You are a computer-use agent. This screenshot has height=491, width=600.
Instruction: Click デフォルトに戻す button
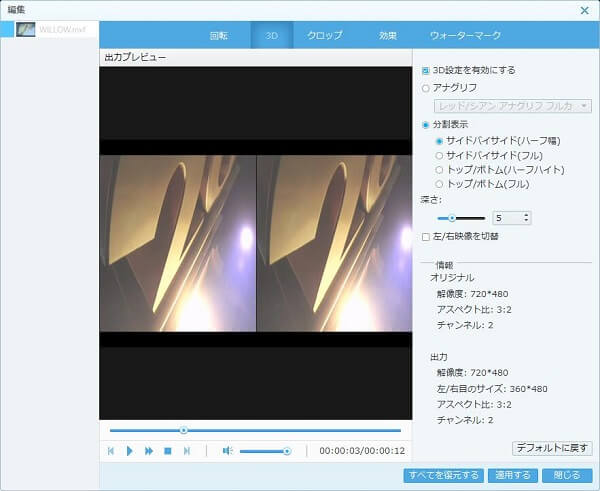552,448
